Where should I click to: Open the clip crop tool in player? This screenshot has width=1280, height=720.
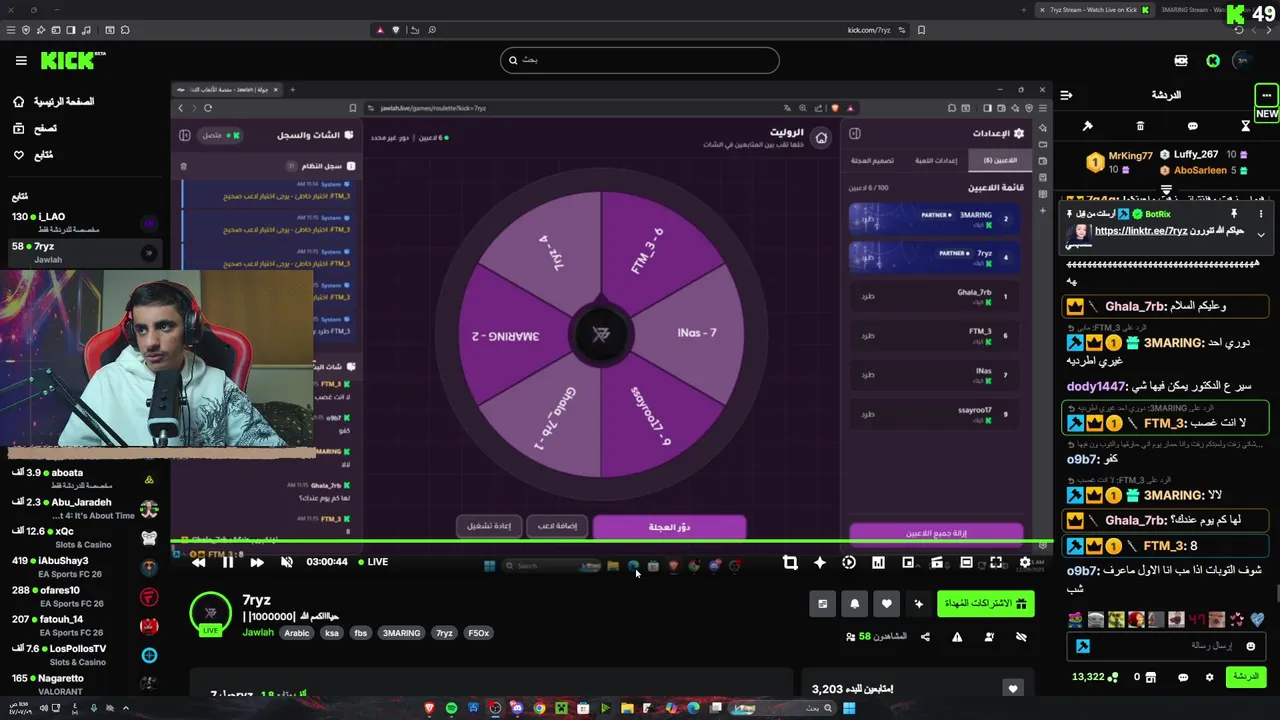(790, 563)
